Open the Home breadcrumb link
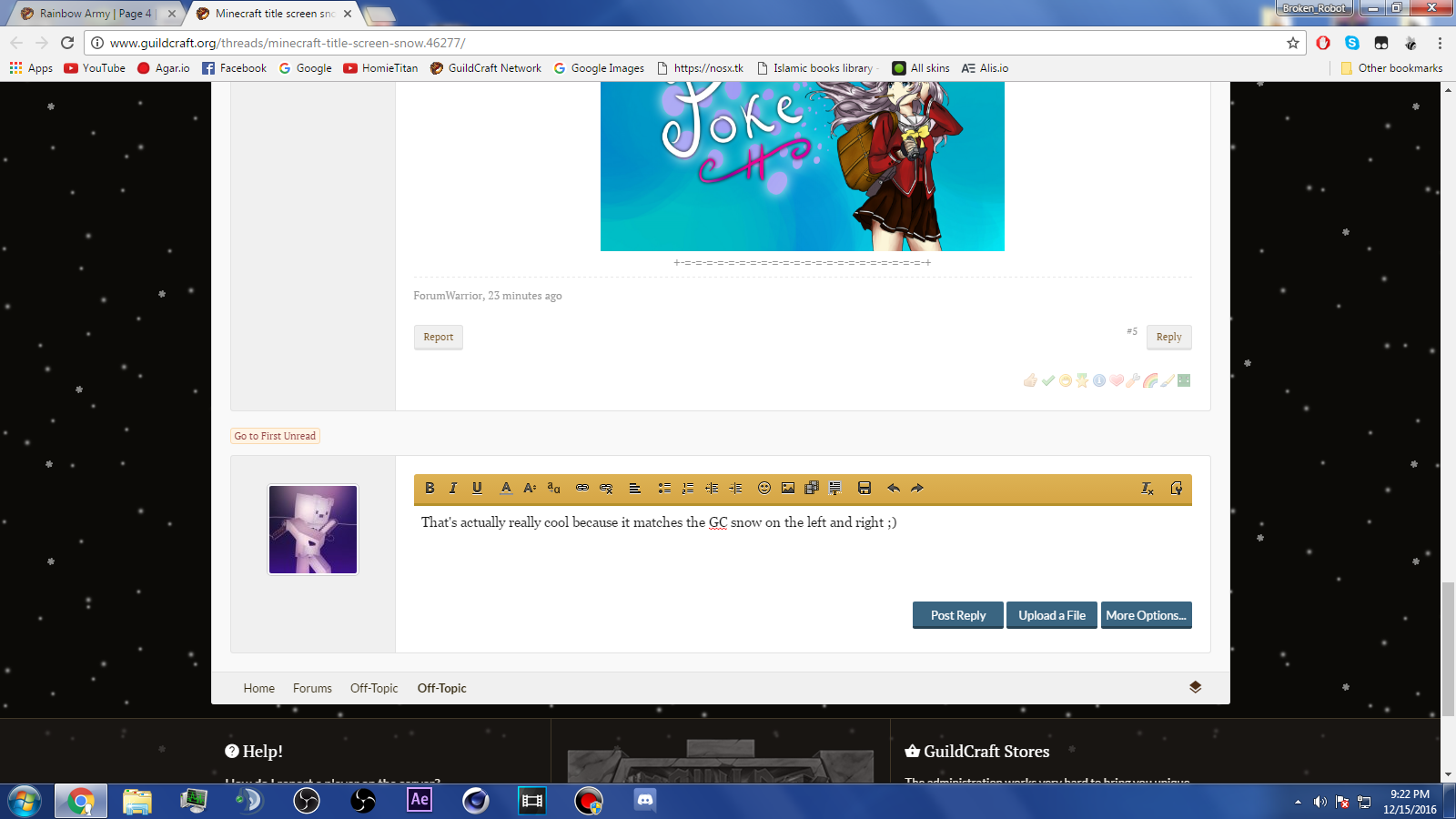 click(x=258, y=688)
